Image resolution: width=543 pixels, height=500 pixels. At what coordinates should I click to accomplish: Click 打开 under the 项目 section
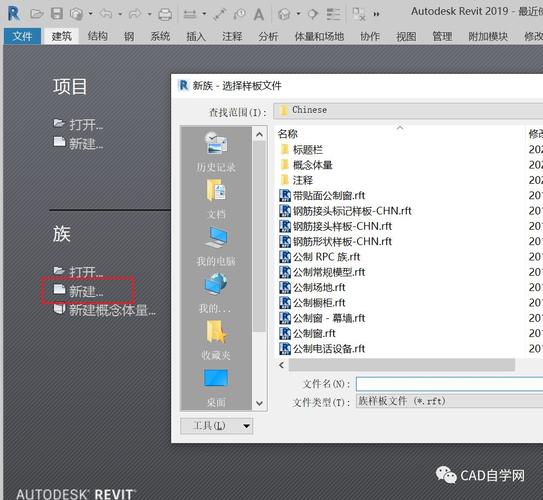(x=79, y=125)
